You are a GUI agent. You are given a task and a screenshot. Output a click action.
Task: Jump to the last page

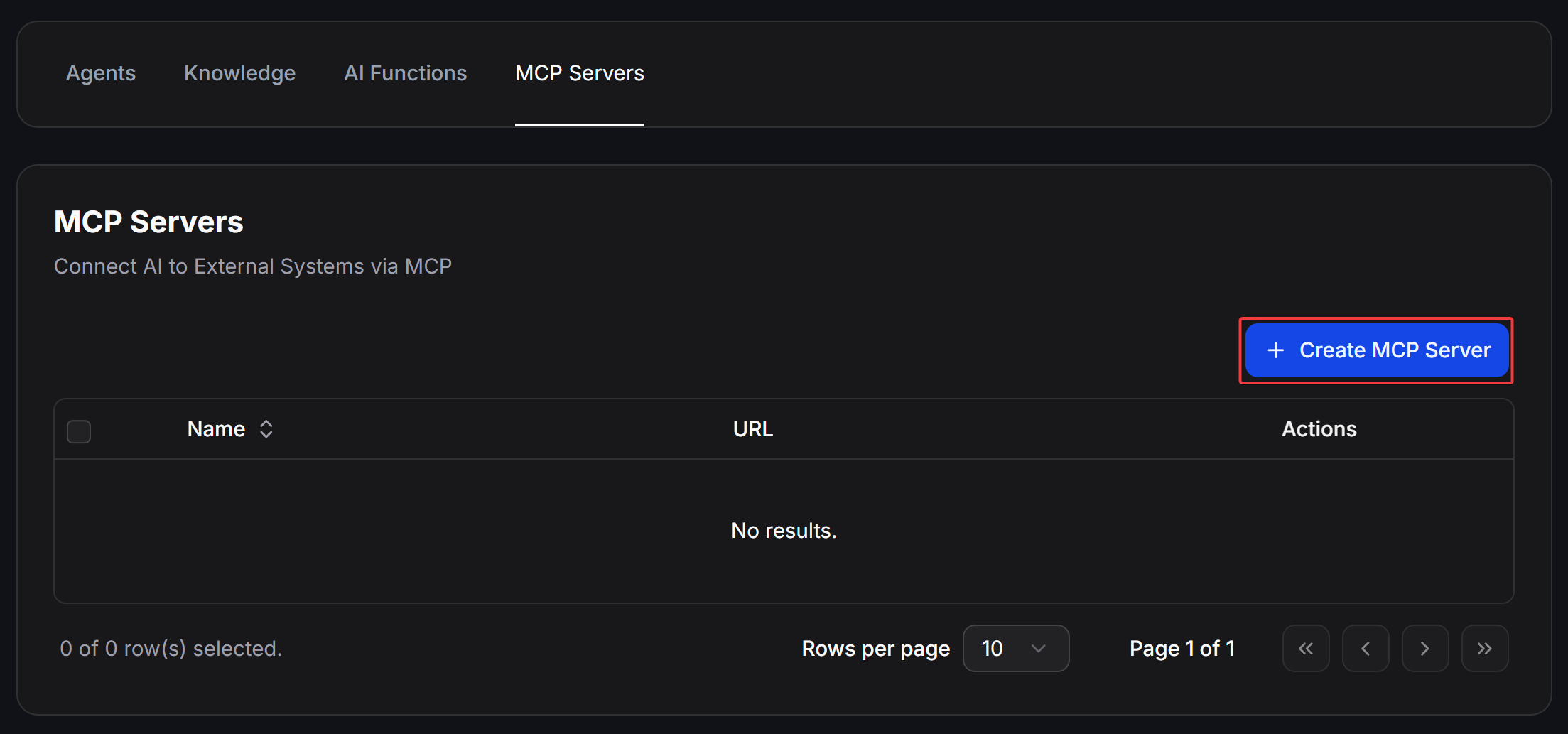1485,648
